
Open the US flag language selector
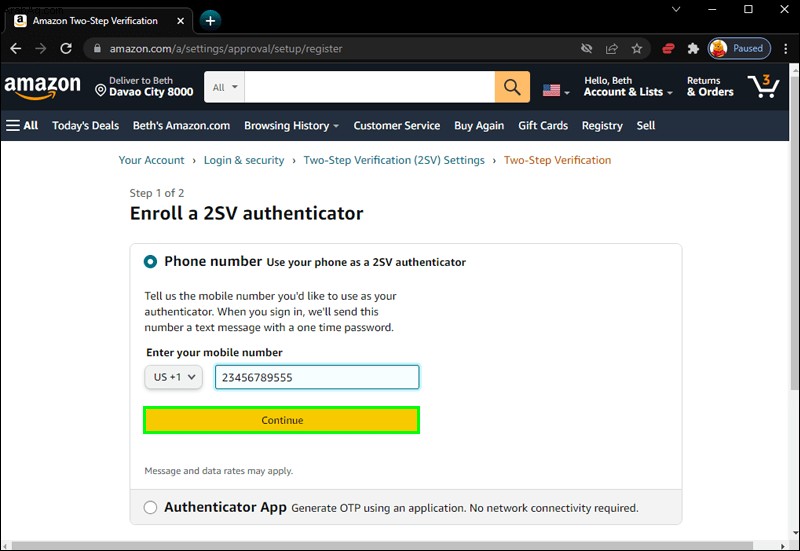(x=556, y=90)
